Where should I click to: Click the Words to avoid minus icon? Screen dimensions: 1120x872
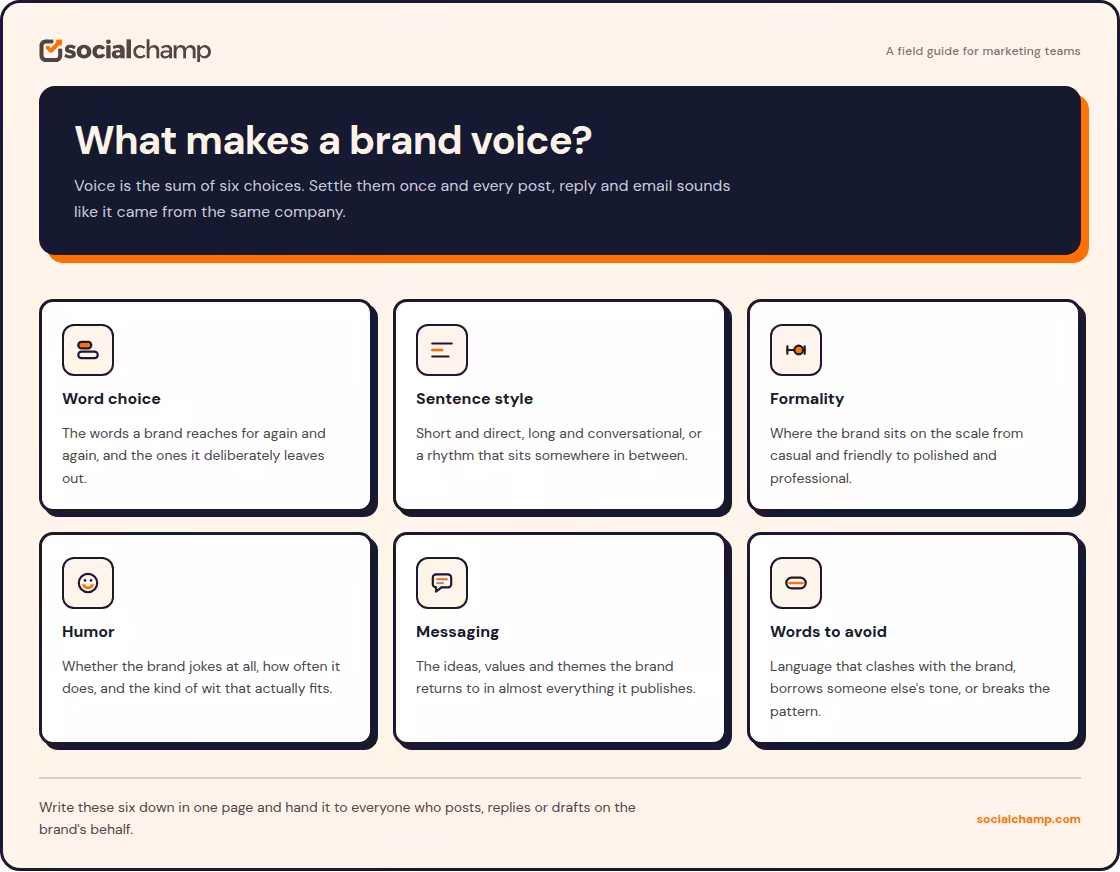pyautogui.click(x=796, y=583)
